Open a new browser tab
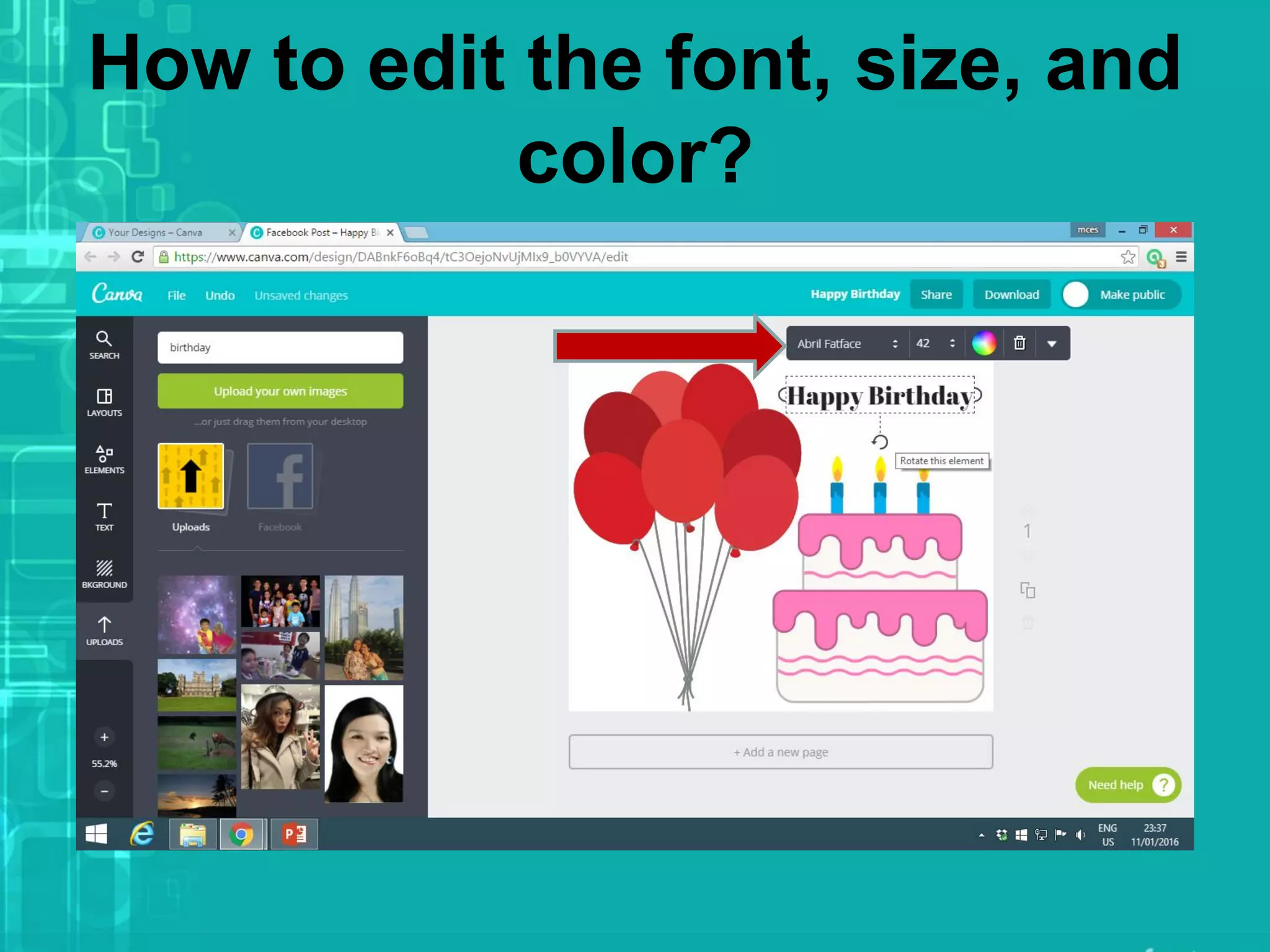This screenshot has height=952, width=1270. click(416, 233)
